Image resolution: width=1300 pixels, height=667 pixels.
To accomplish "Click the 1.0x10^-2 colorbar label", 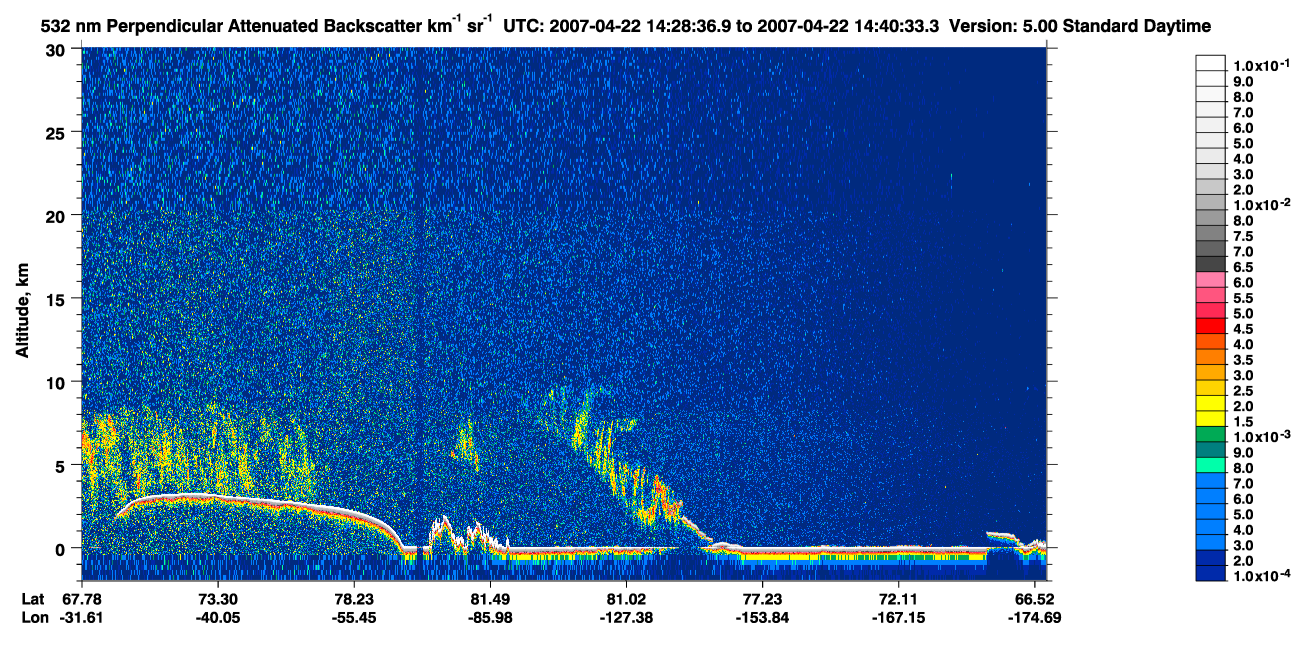I will click(x=1262, y=205).
